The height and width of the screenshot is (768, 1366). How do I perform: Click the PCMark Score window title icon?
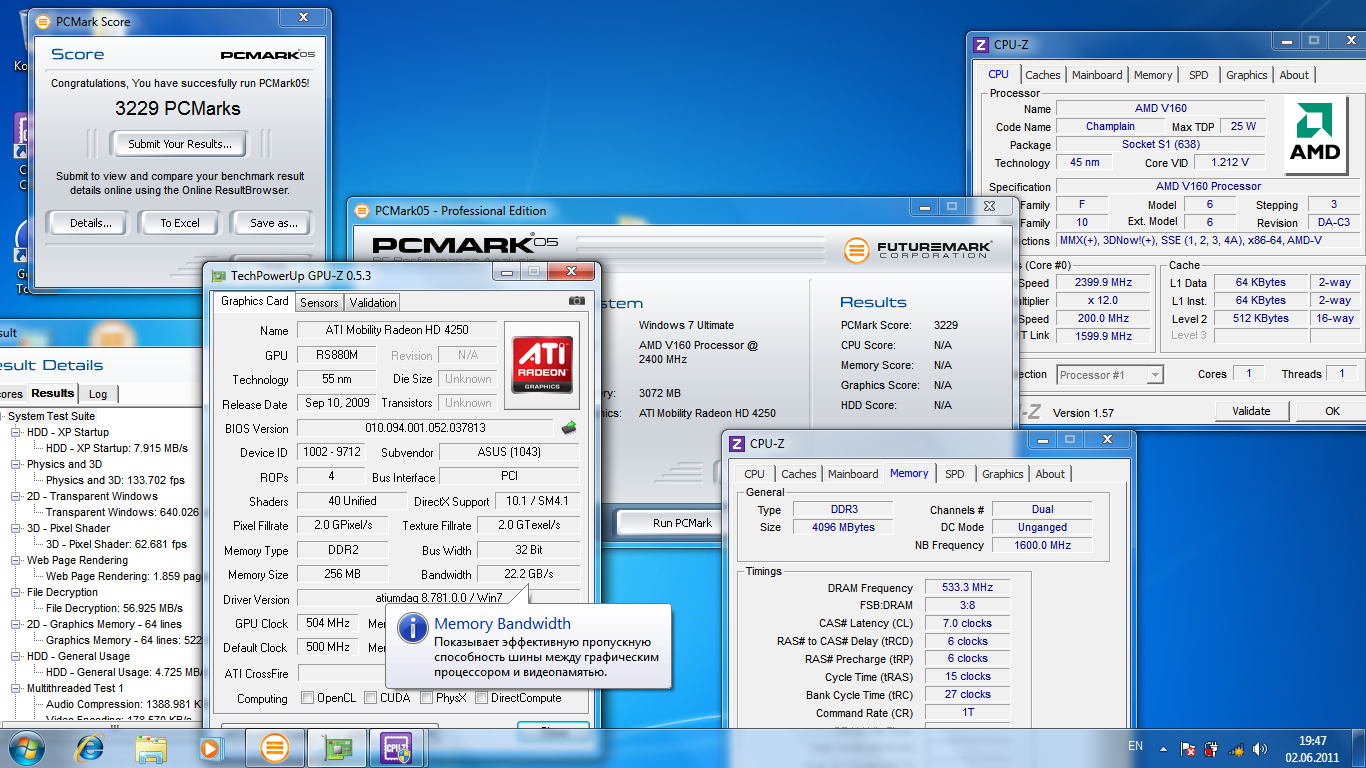click(x=43, y=21)
